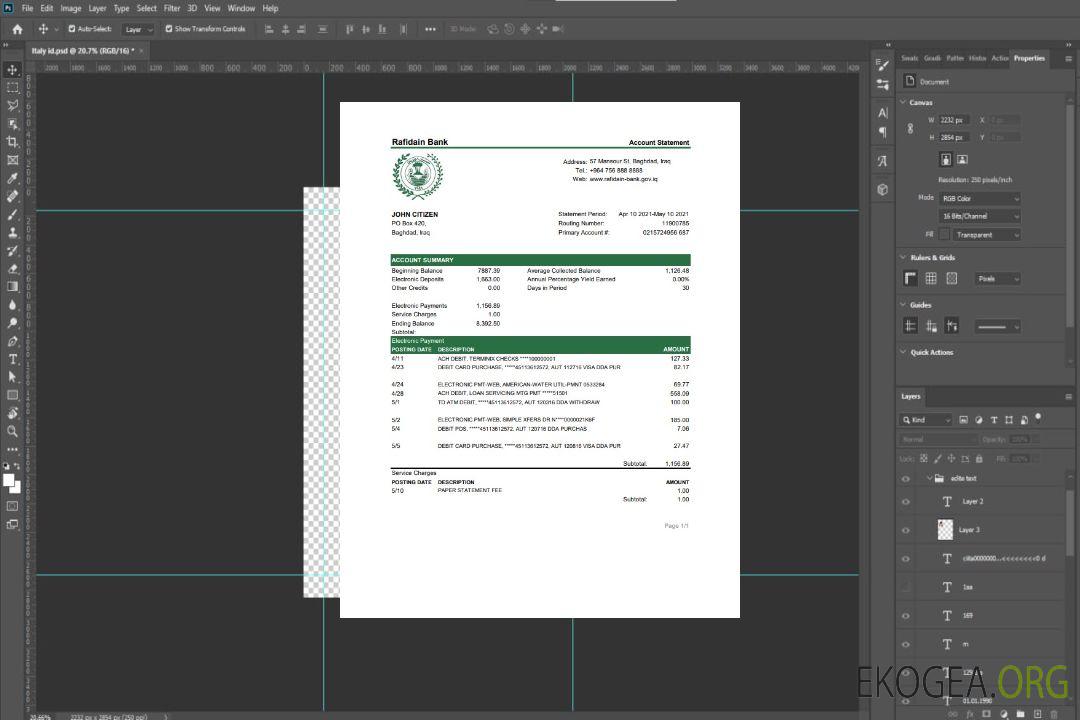This screenshot has width=1080, height=720.
Task: Toggle layer filtering switch in Layers panel
Action: 1038,418
